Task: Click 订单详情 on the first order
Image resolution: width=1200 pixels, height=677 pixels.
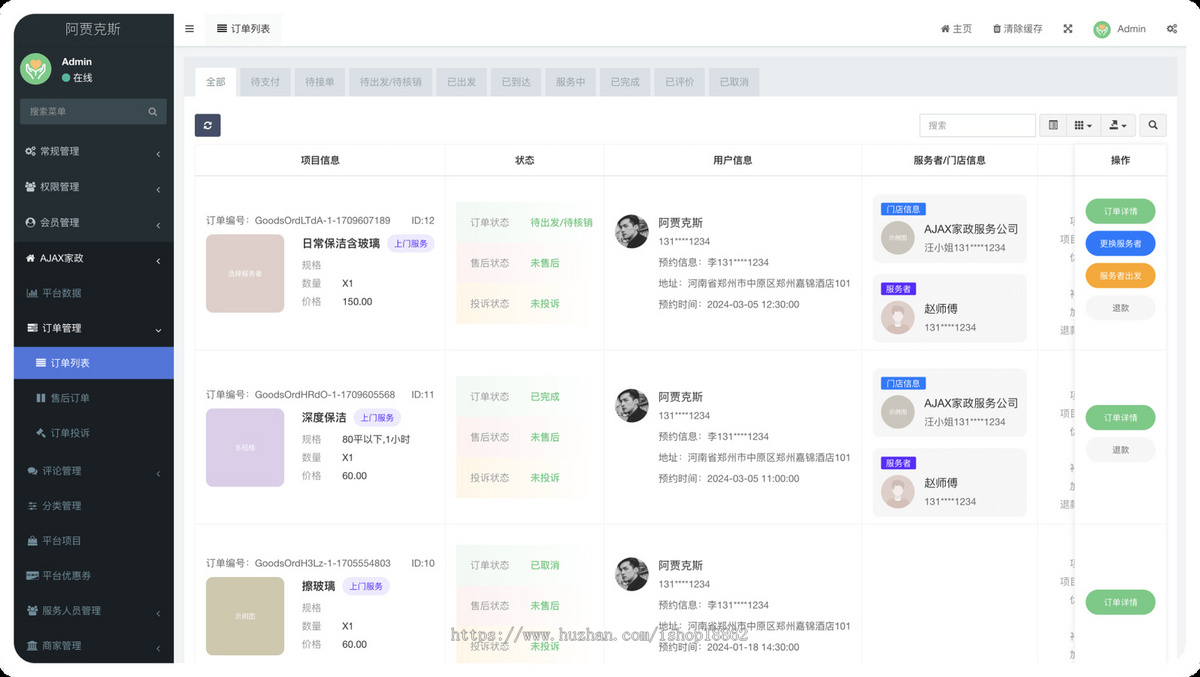Action: click(x=1119, y=212)
